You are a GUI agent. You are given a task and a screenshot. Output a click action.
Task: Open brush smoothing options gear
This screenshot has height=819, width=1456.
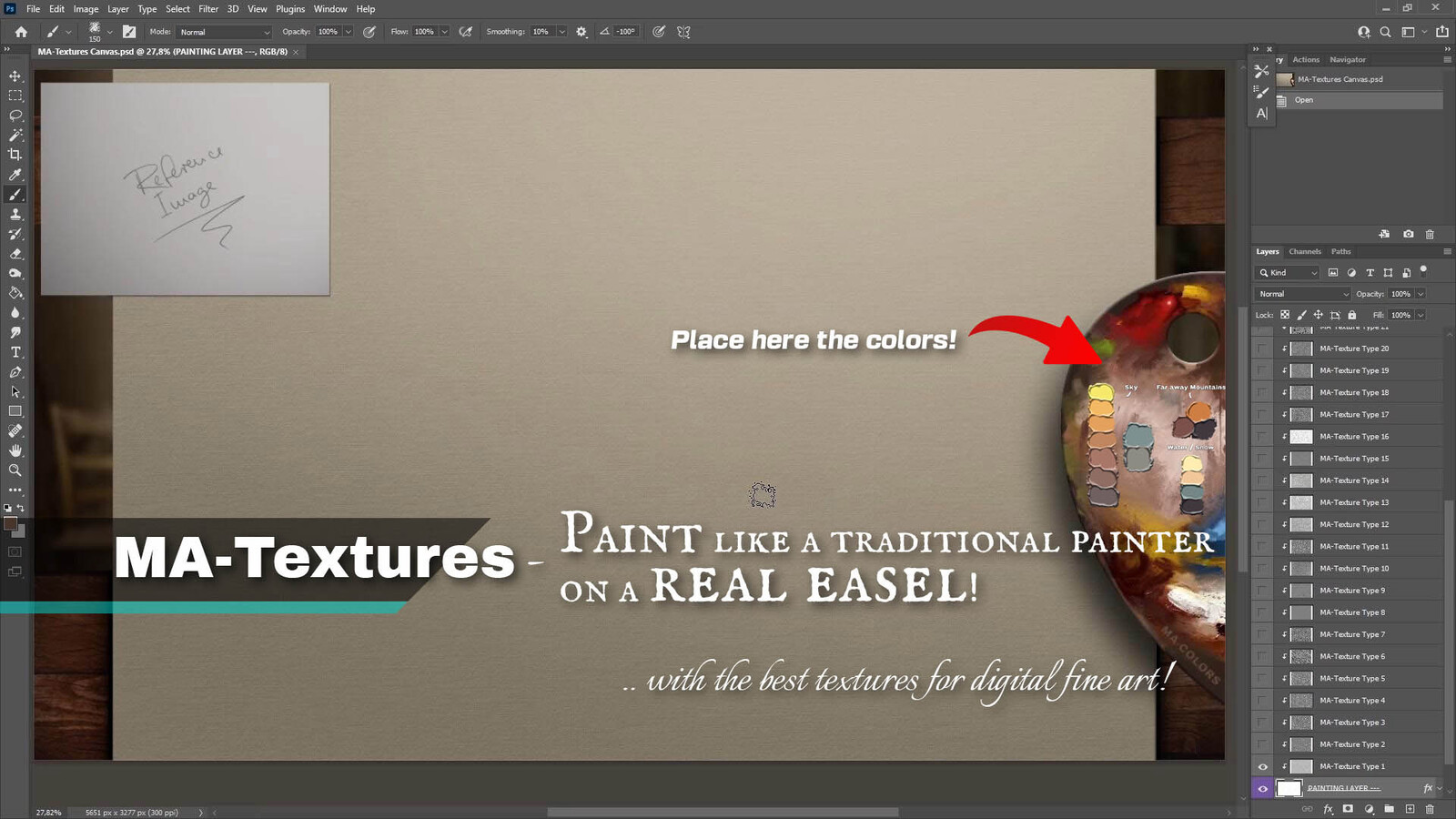[581, 32]
